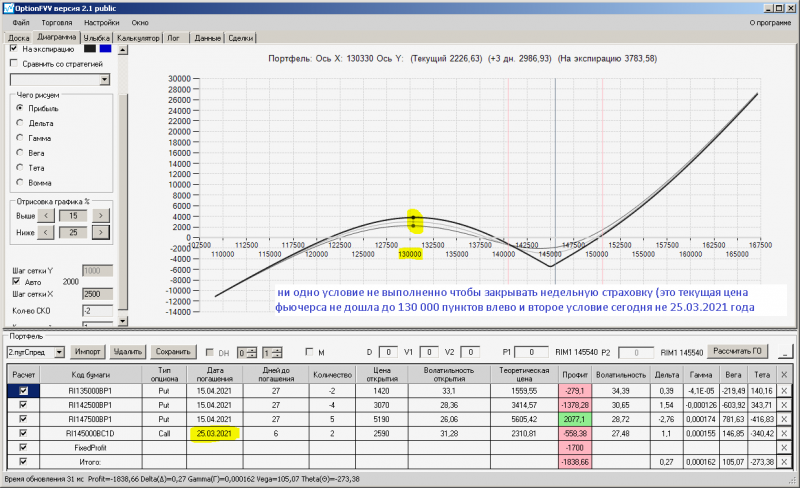
Task: Remove the RI145000BC1D call row via X
Action: pos(785,433)
